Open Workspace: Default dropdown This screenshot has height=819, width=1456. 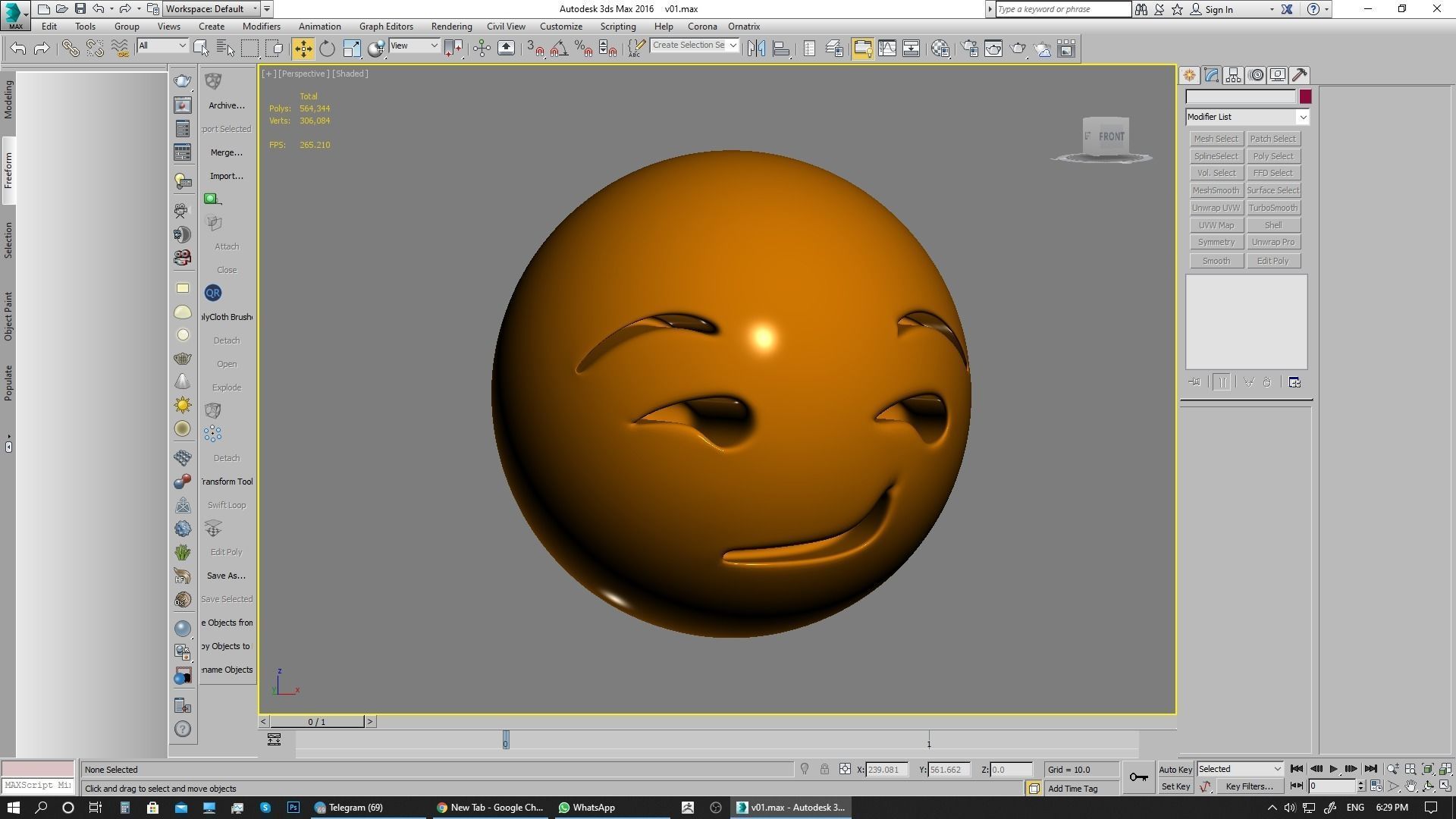pyautogui.click(x=212, y=9)
